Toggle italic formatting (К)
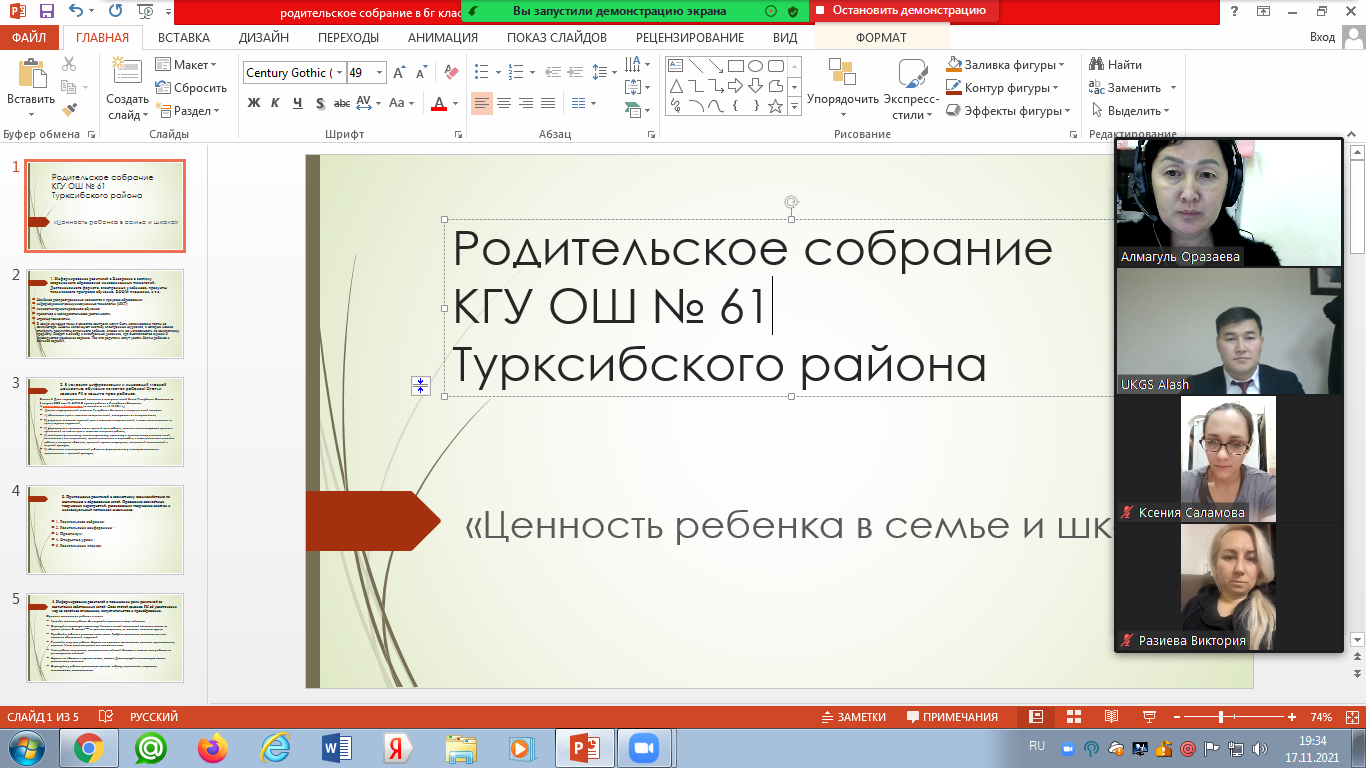This screenshot has height=768, width=1366. point(276,103)
